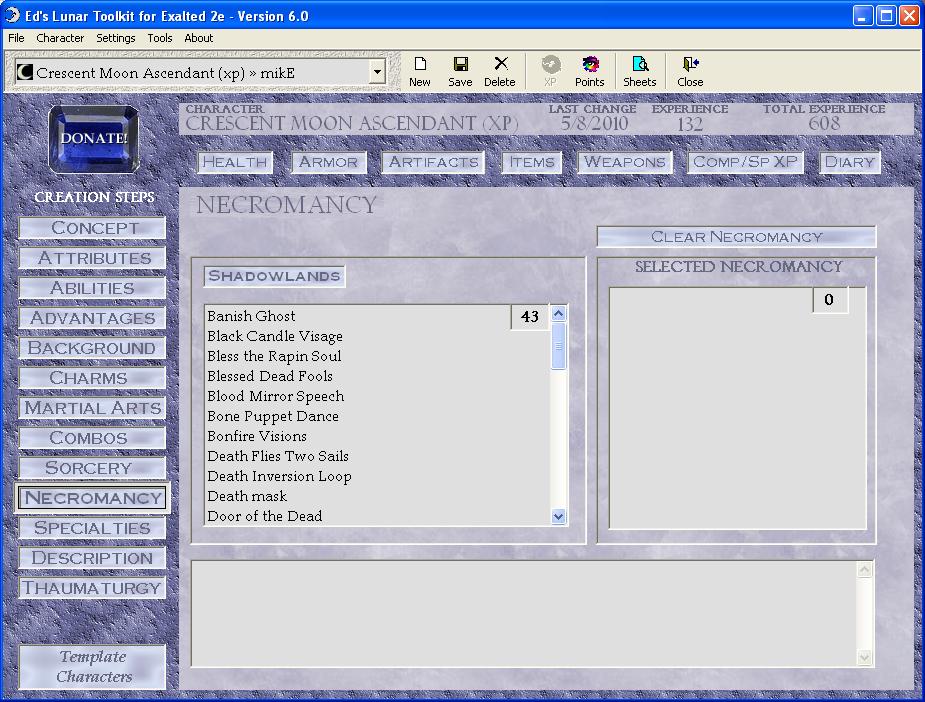The image size is (925, 702).
Task: Click spell list scroll up arrow
Action: [x=558, y=313]
